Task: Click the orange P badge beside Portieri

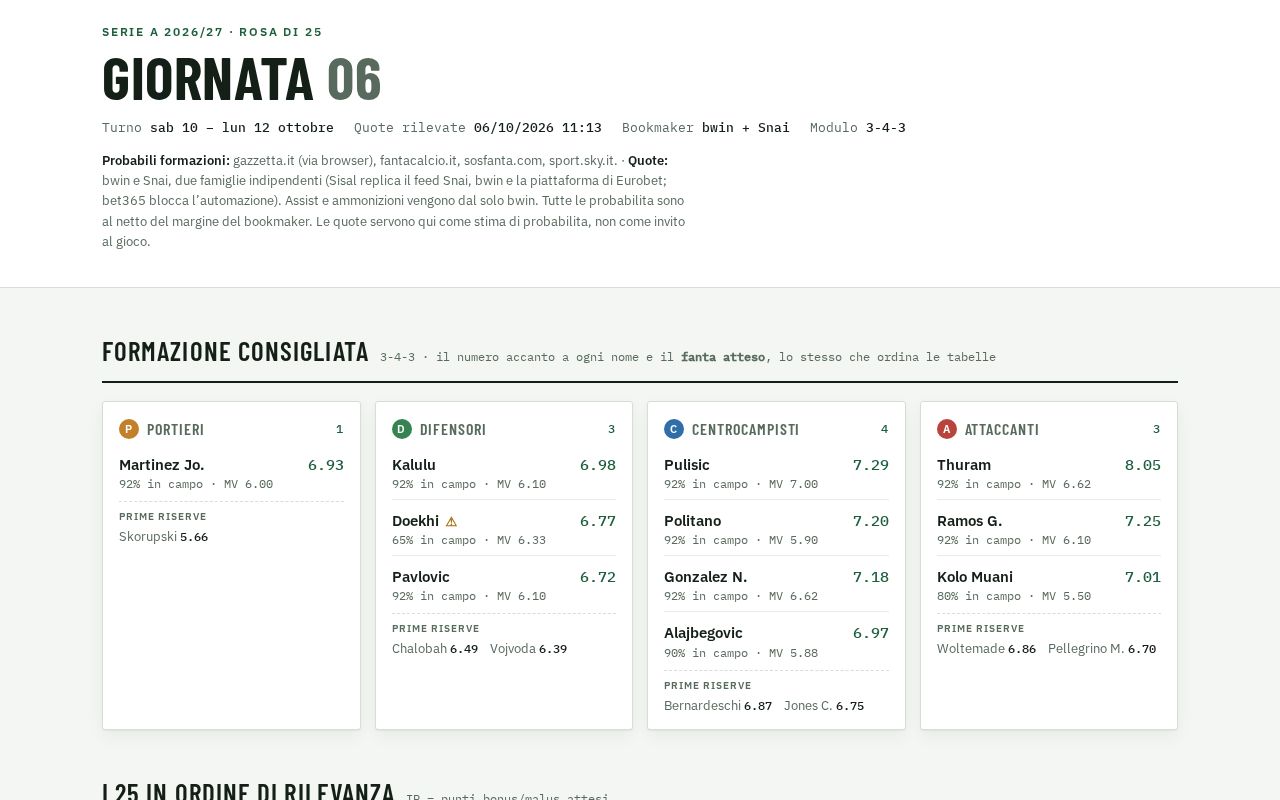Action: pos(129,429)
